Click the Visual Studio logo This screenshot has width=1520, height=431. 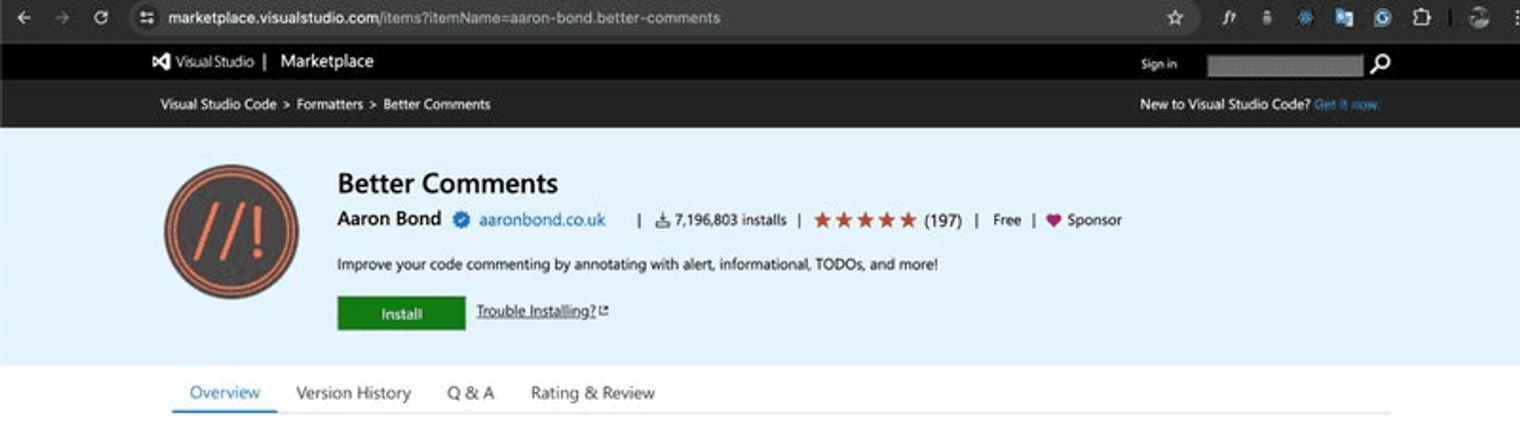[202, 62]
